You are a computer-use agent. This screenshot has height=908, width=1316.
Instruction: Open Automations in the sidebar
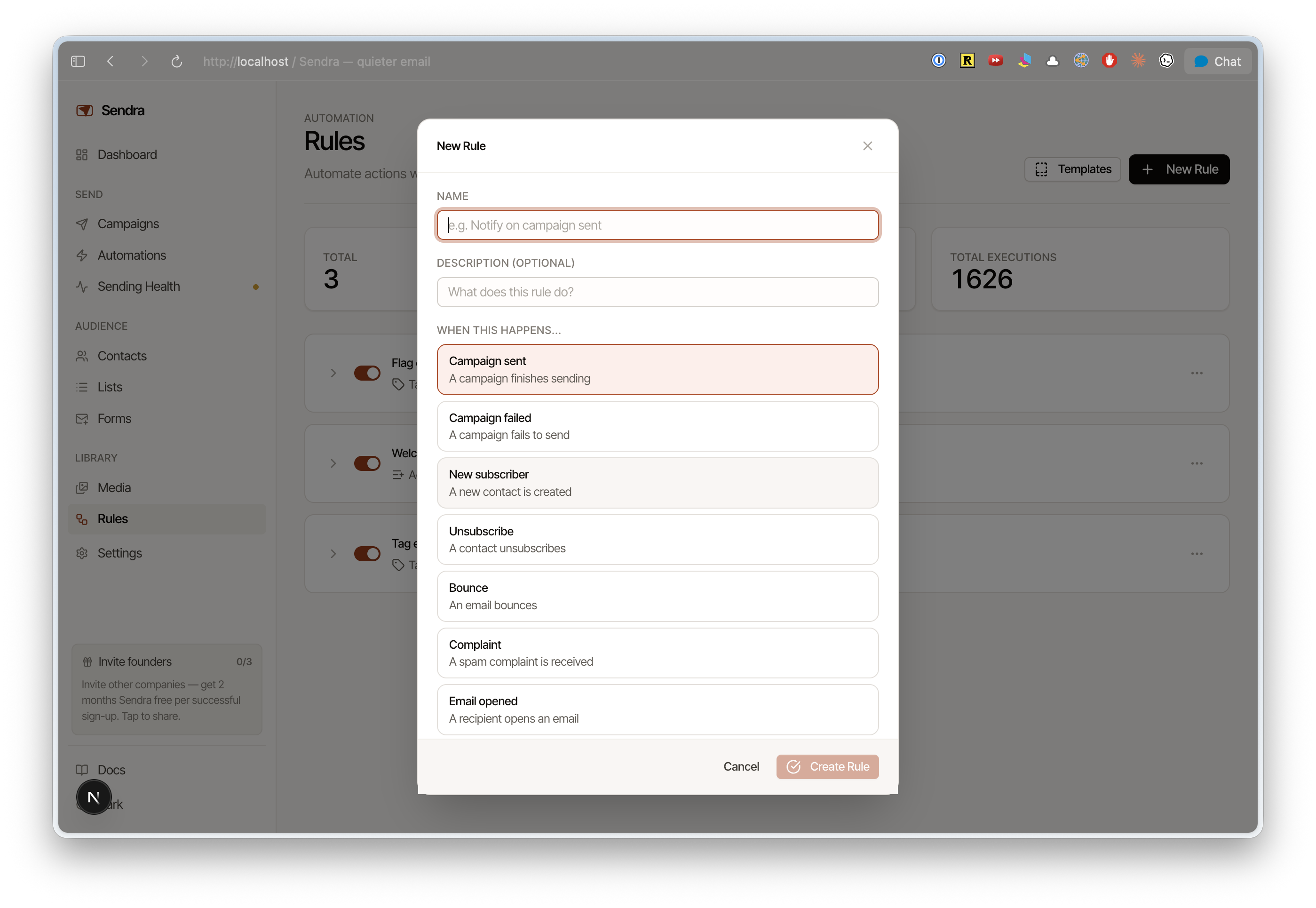[166, 255]
